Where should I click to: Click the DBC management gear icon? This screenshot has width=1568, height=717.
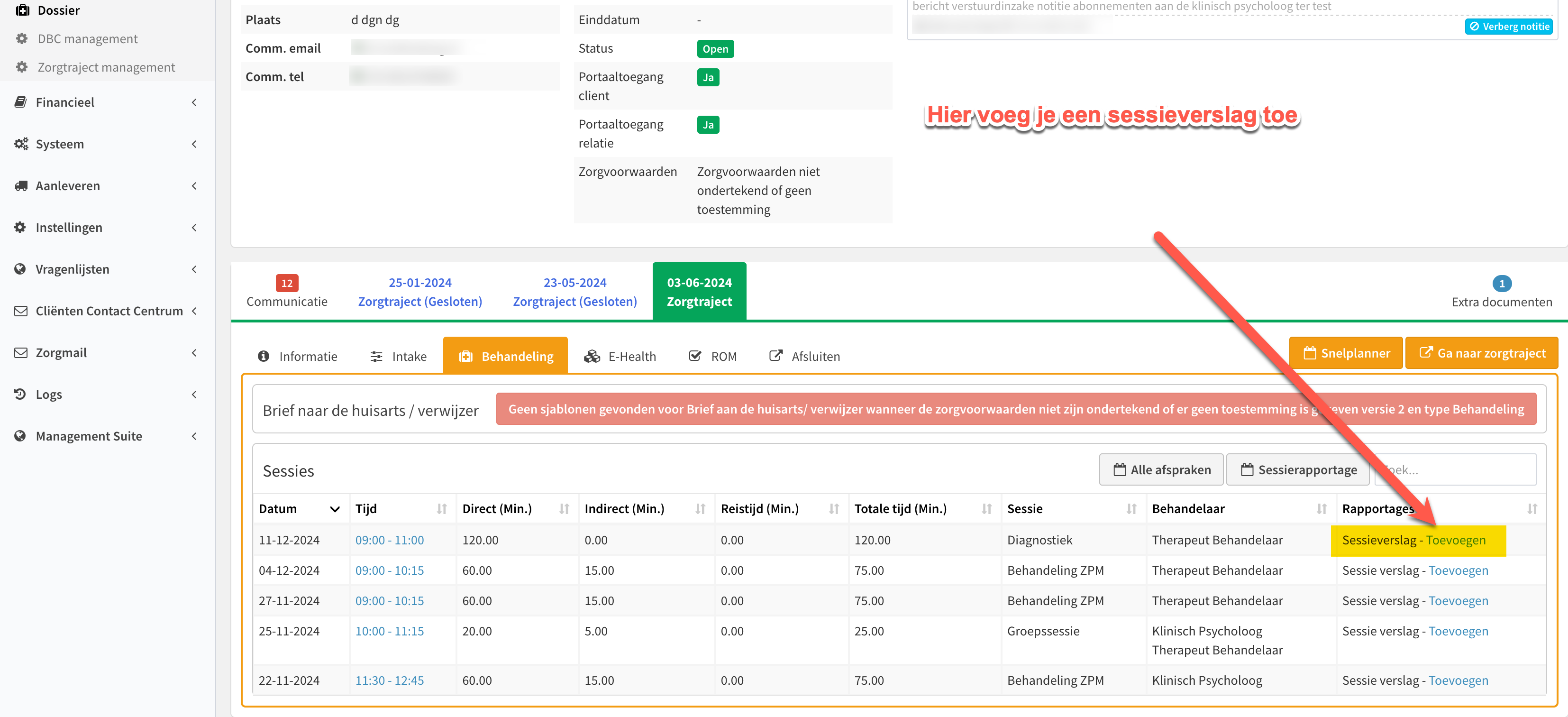pos(22,38)
